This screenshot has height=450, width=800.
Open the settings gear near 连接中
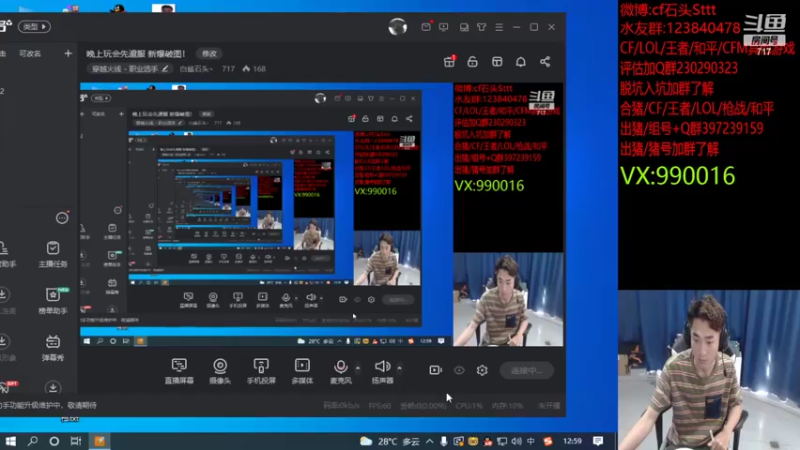(x=482, y=370)
